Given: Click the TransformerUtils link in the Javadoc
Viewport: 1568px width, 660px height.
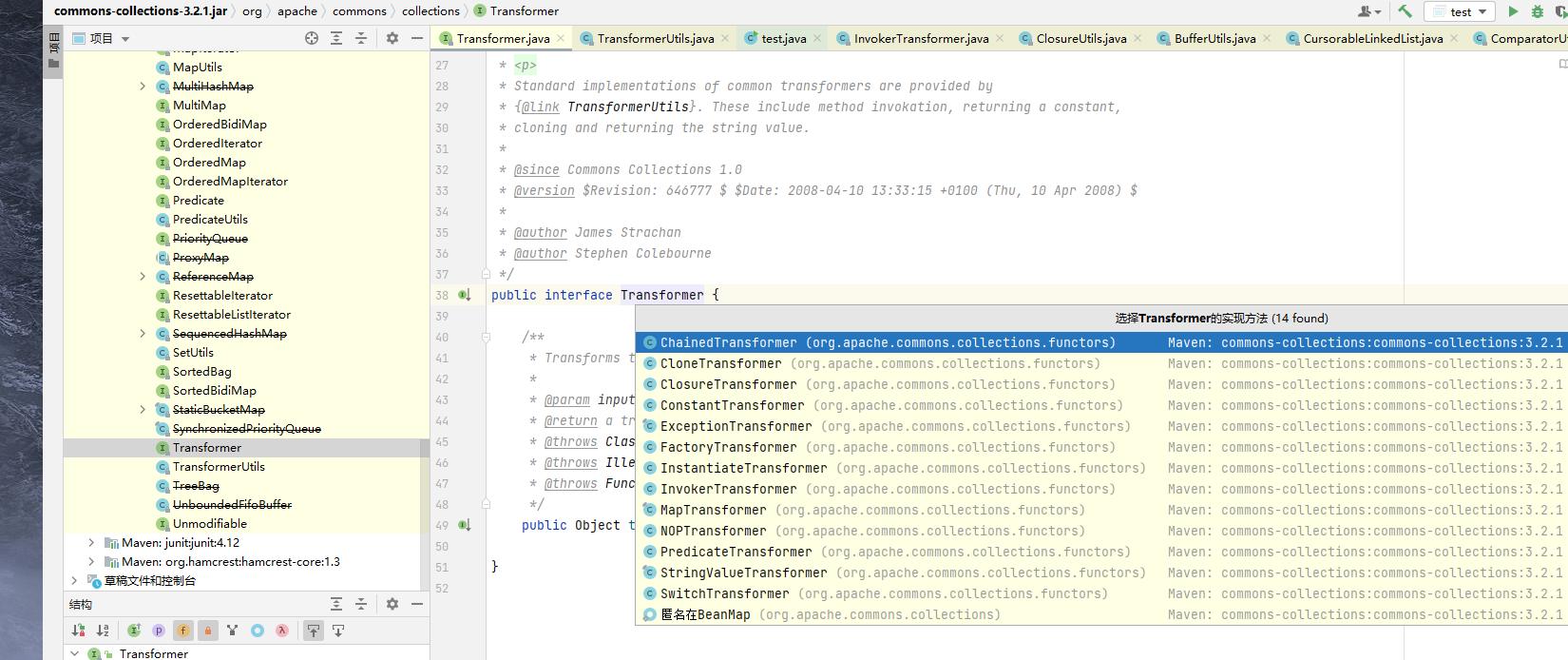Looking at the screenshot, I should (627, 107).
